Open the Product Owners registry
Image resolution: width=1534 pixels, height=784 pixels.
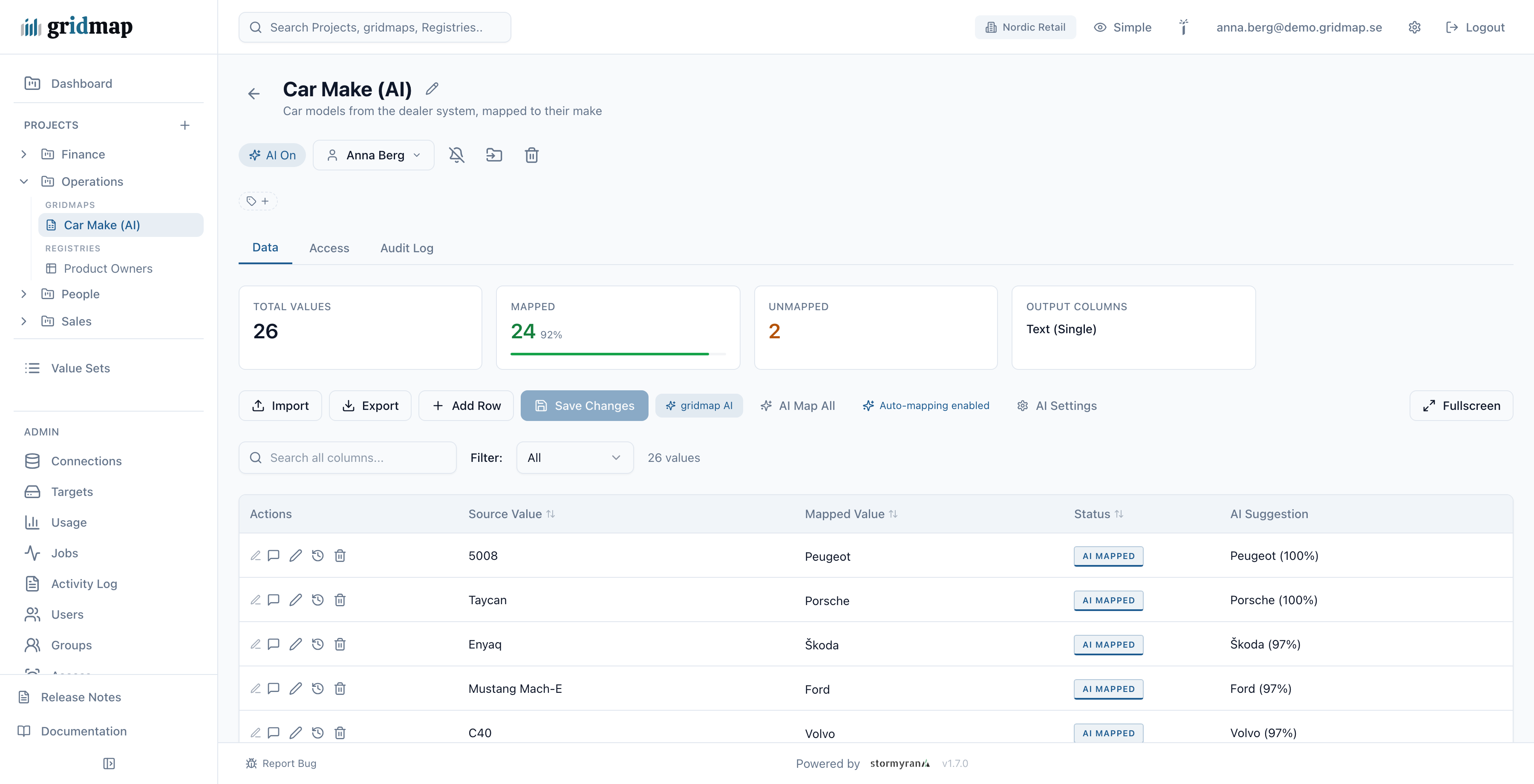121,268
